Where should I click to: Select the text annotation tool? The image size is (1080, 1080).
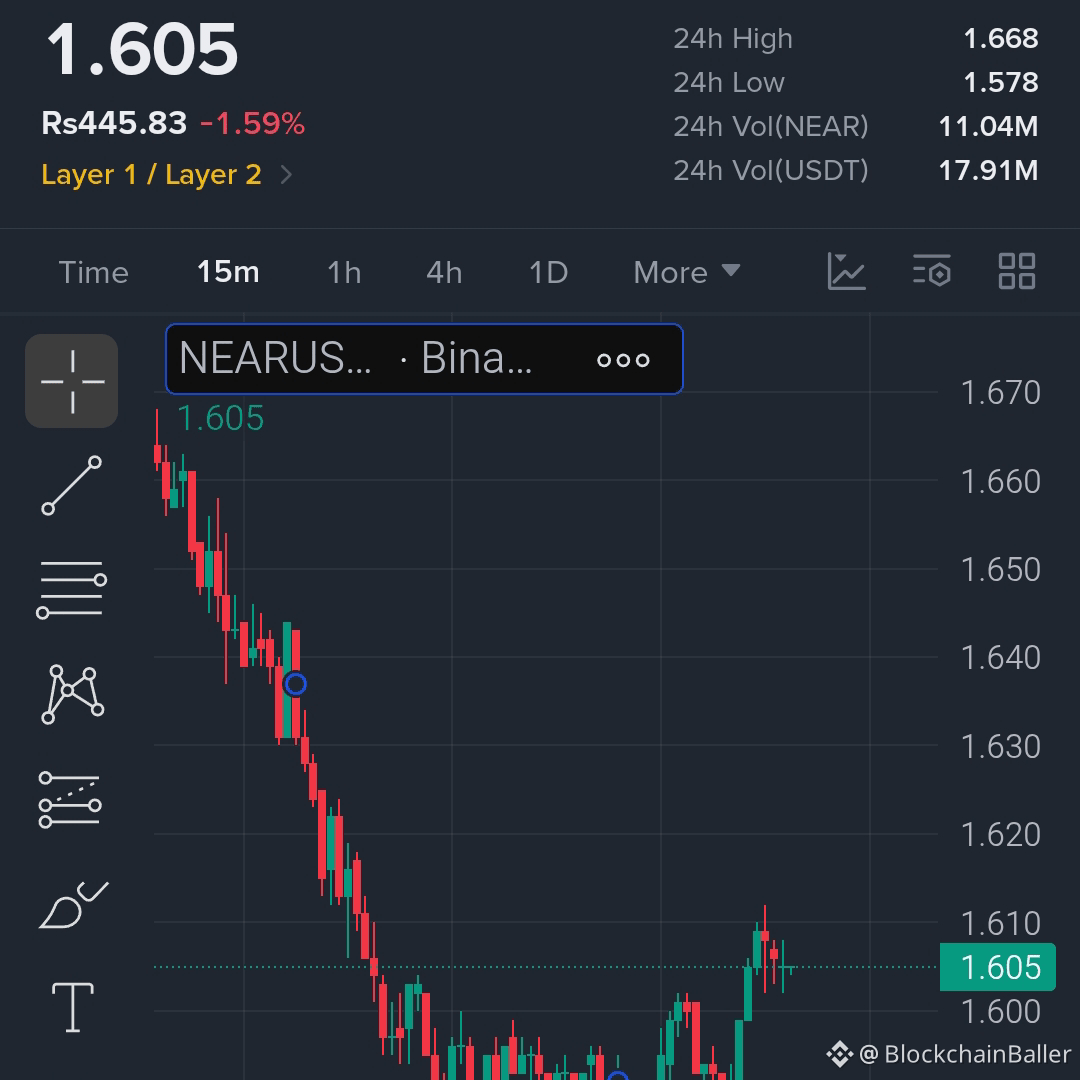[x=73, y=1008]
